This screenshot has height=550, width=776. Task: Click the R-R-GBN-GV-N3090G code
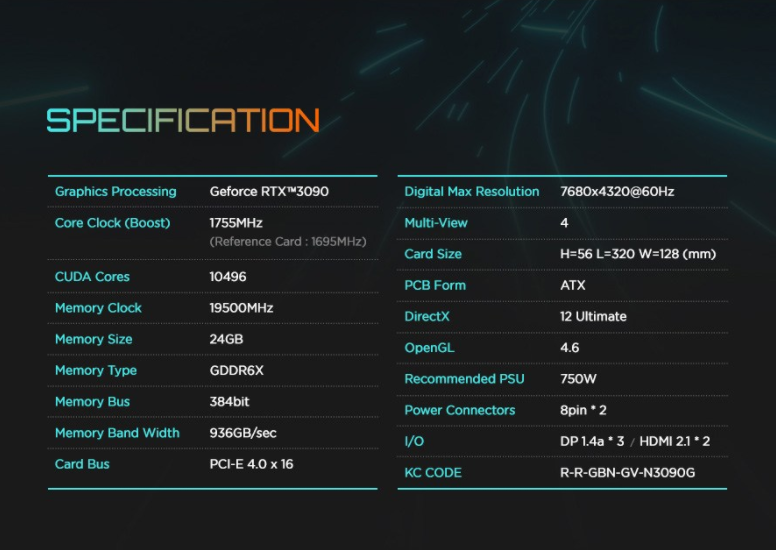pyautogui.click(x=627, y=472)
